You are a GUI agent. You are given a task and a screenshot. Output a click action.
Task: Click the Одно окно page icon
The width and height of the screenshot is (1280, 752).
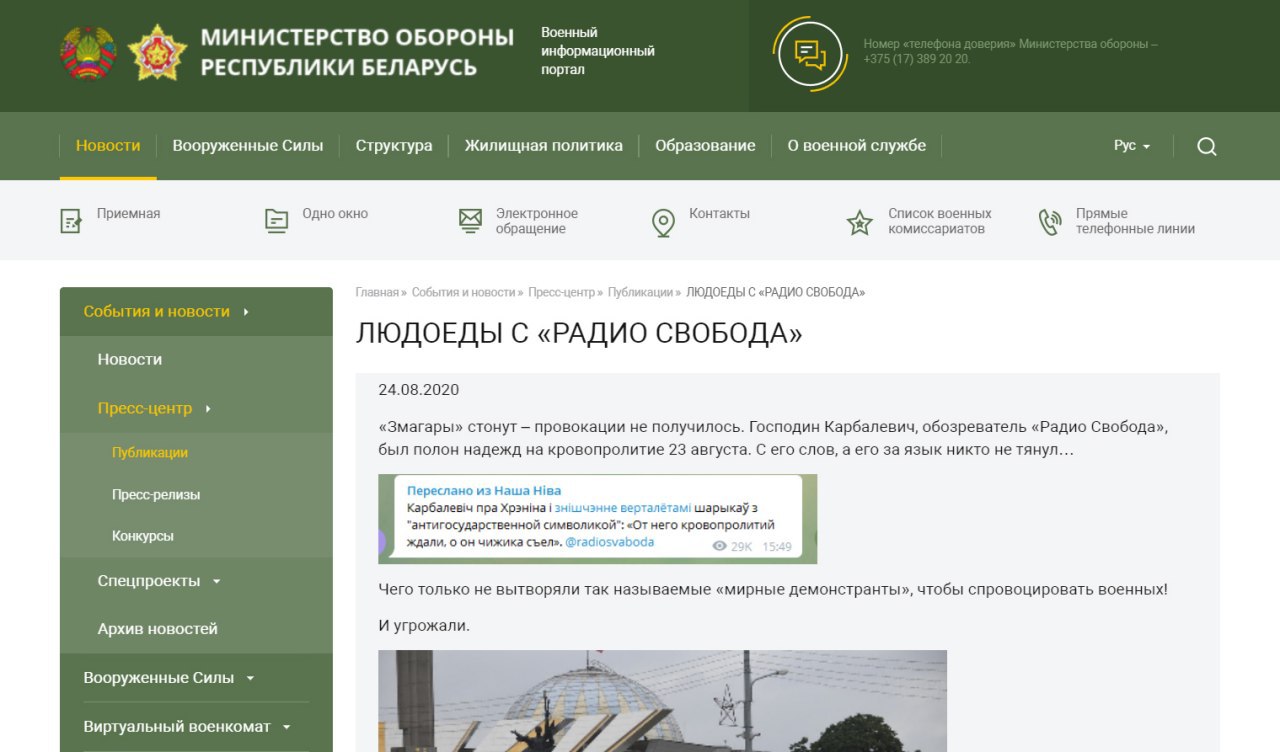coord(276,221)
